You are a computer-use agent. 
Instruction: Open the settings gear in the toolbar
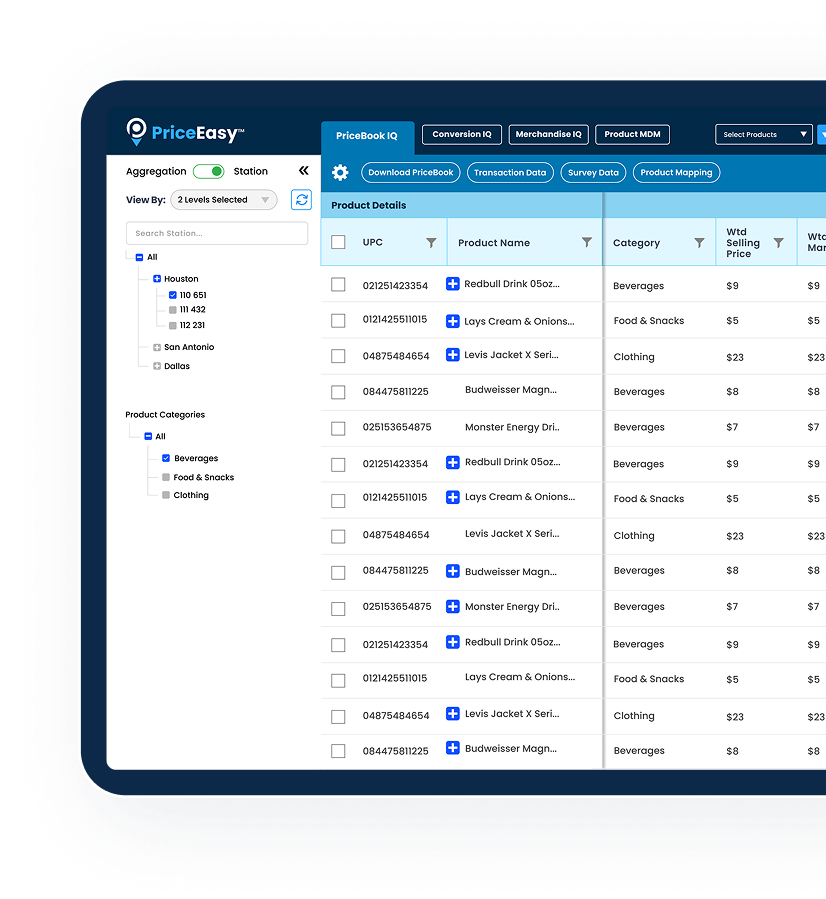point(340,173)
